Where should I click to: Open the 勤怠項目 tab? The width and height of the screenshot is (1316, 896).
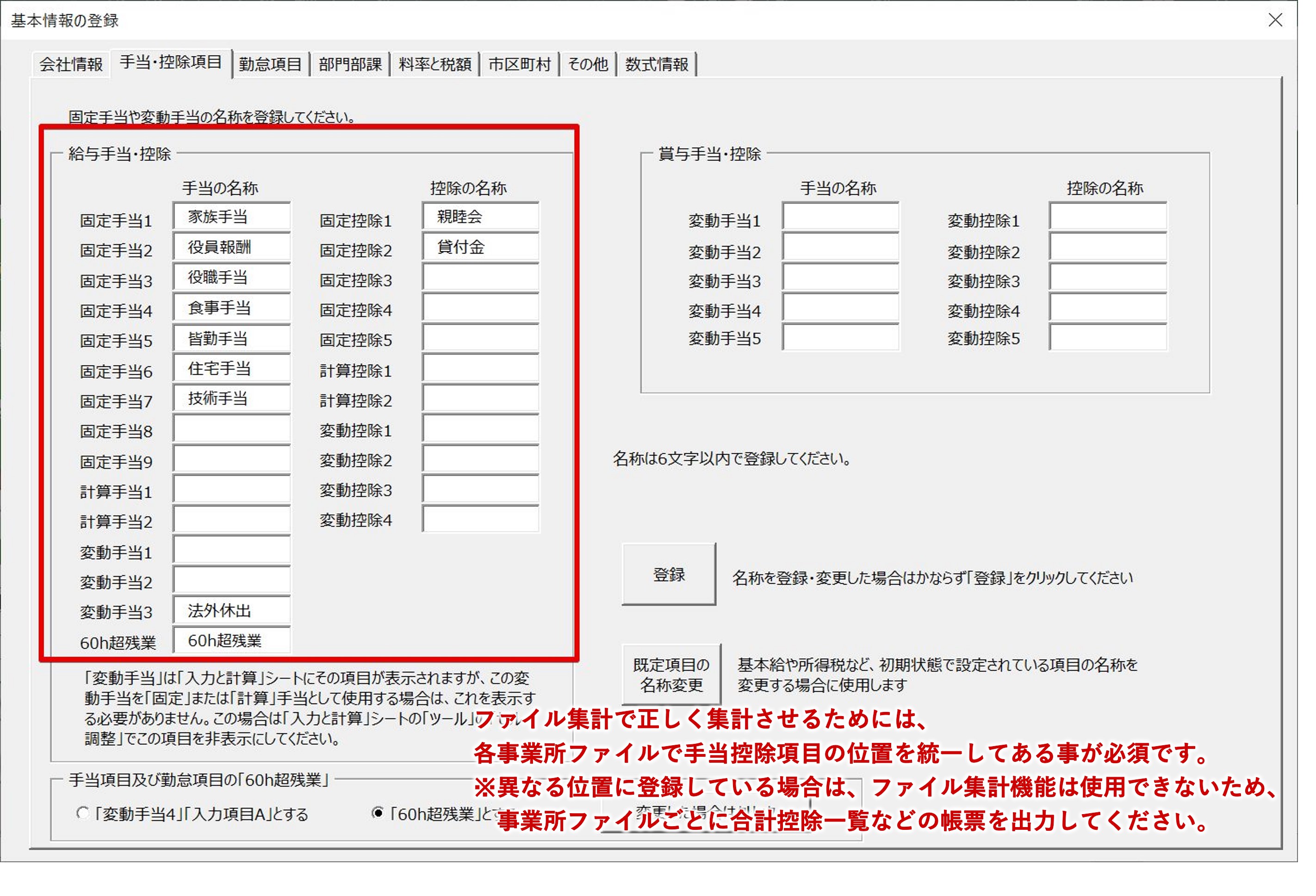tap(270, 64)
